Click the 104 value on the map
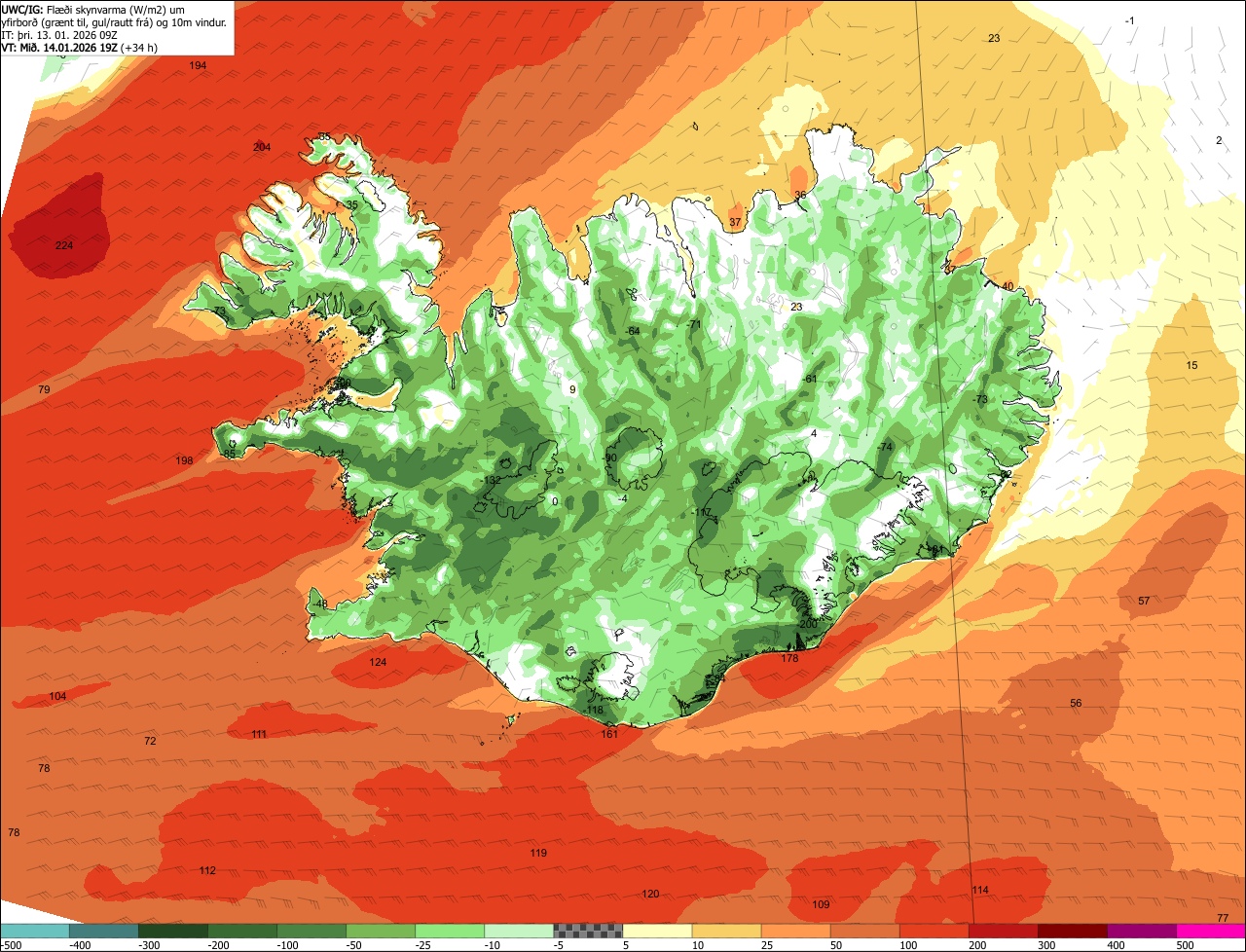The image size is (1246, 952). click(57, 696)
